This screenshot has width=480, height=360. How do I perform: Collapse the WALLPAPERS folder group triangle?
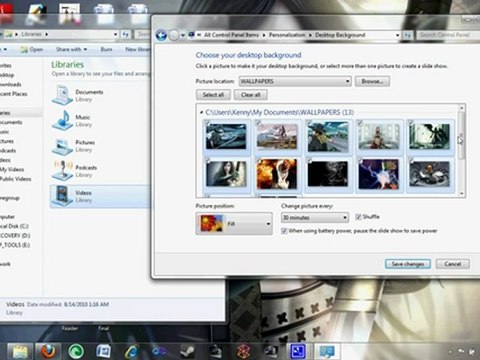201,113
